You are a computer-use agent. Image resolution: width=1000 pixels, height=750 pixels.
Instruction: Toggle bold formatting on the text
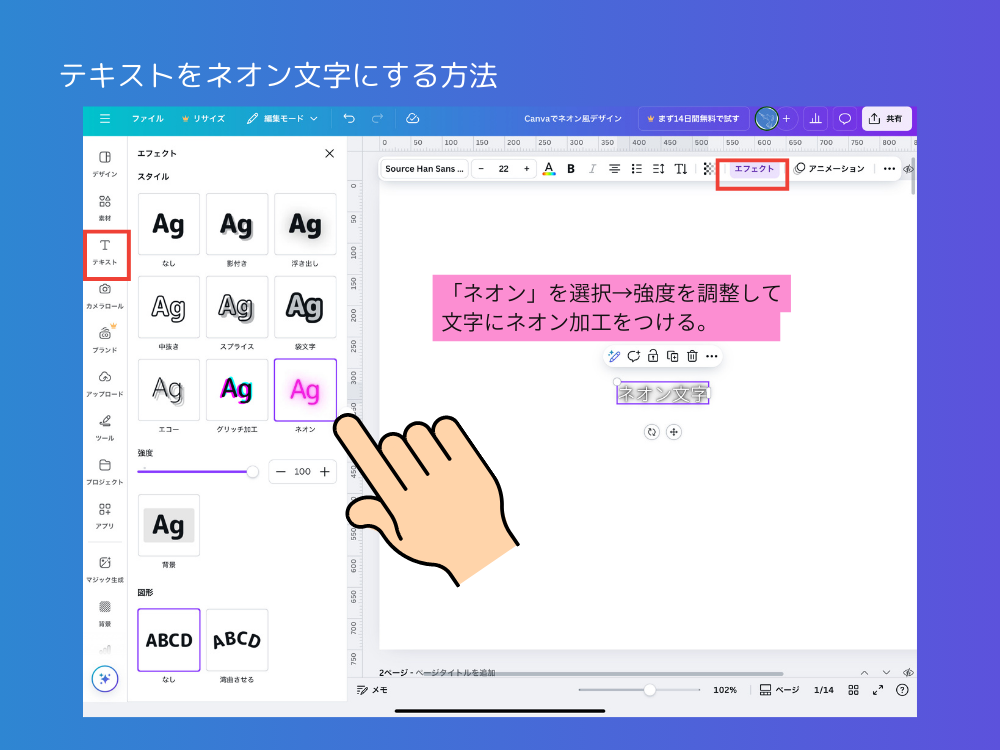pyautogui.click(x=570, y=169)
